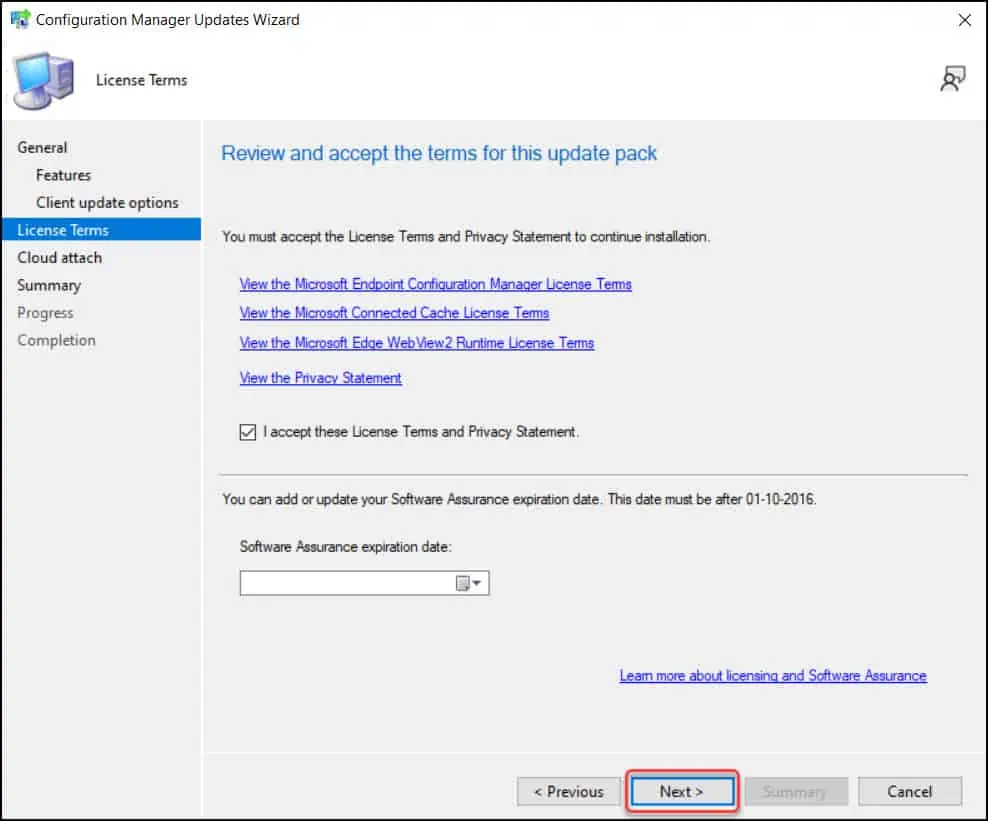The width and height of the screenshot is (988, 821).
Task: View the Edge WebView2 Runtime License Terms
Action: tap(416, 343)
